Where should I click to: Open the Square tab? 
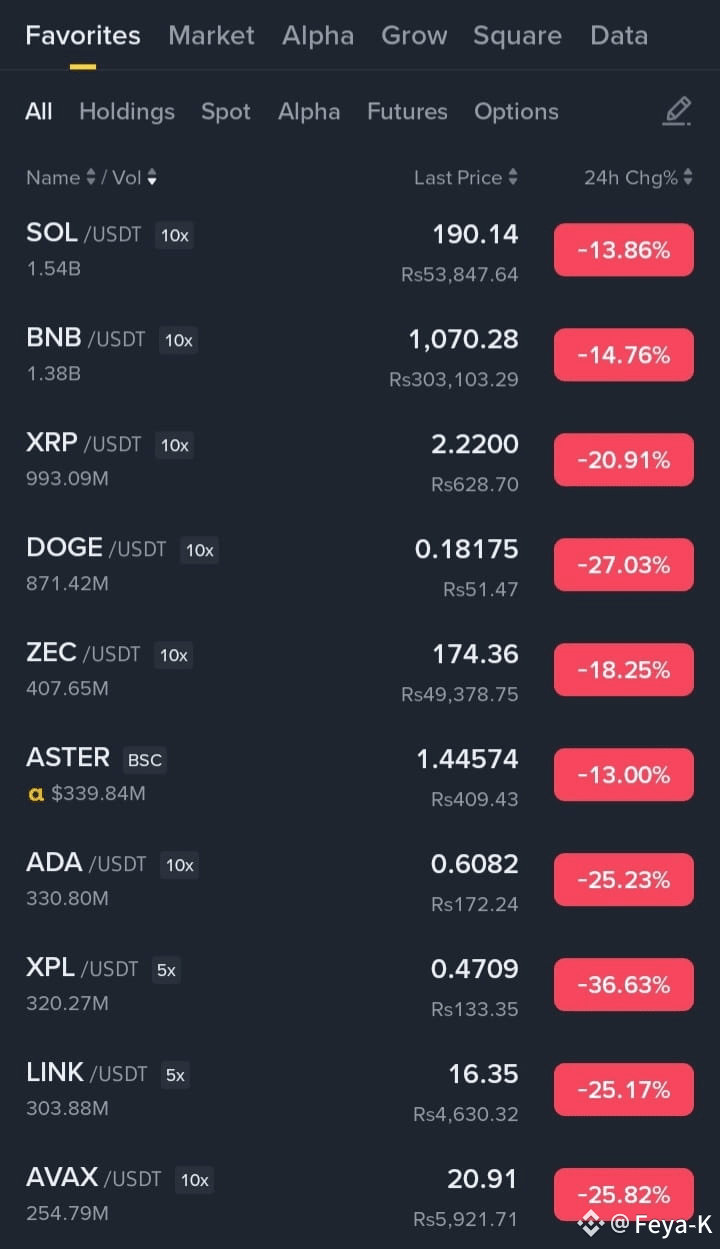pos(517,36)
